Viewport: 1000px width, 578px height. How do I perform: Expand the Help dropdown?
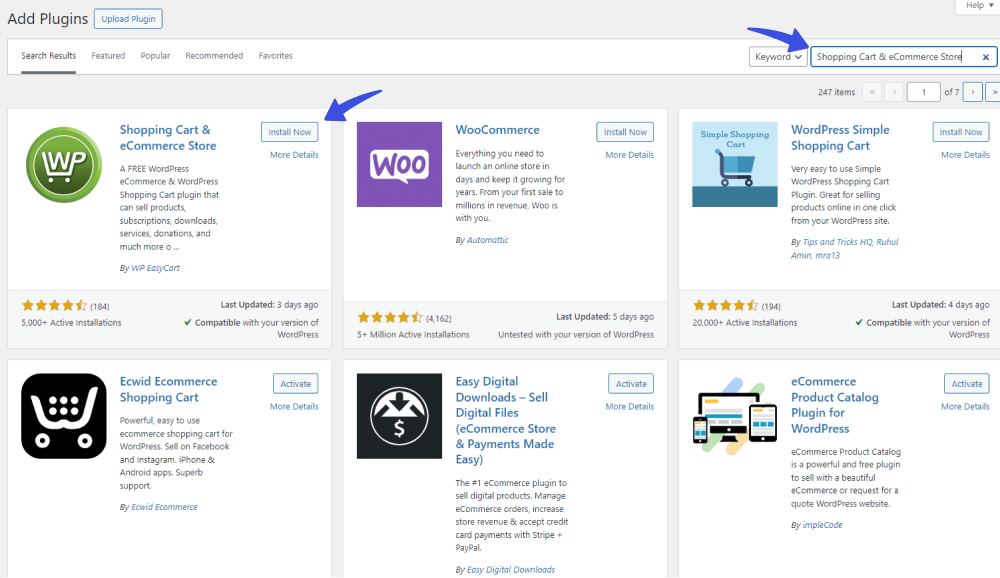coord(979,6)
